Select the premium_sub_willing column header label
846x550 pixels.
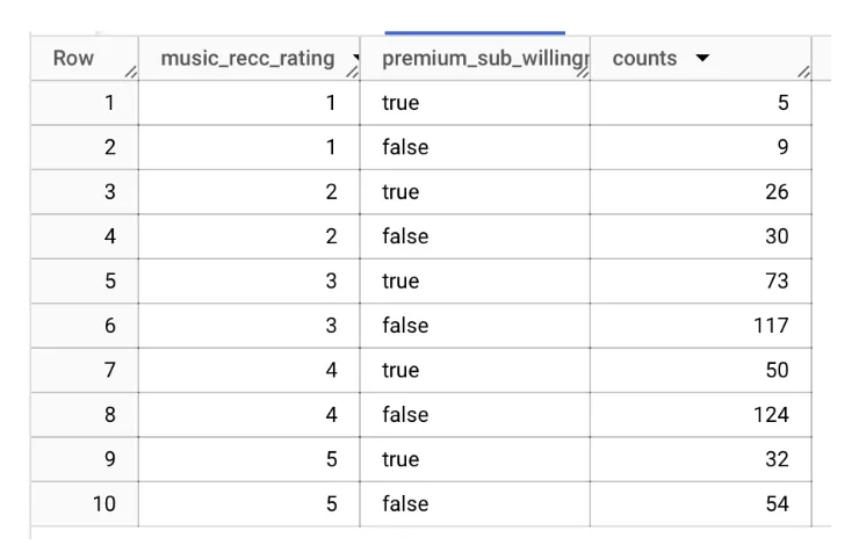481,59
